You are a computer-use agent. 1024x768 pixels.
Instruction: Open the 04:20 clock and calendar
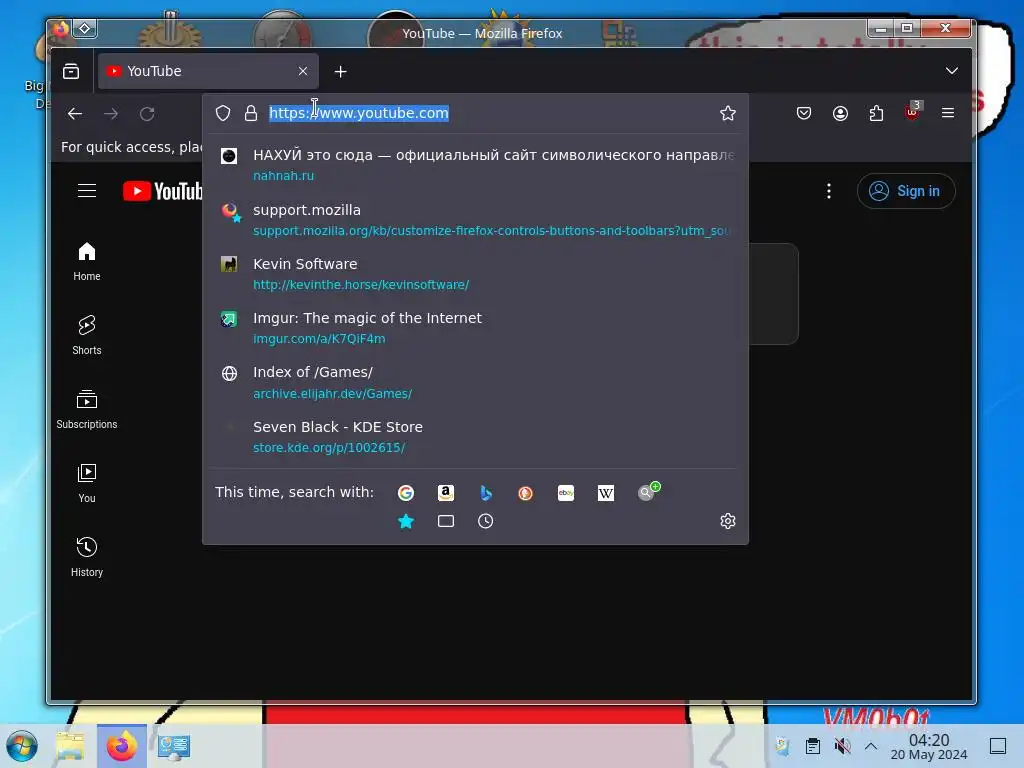(929, 746)
